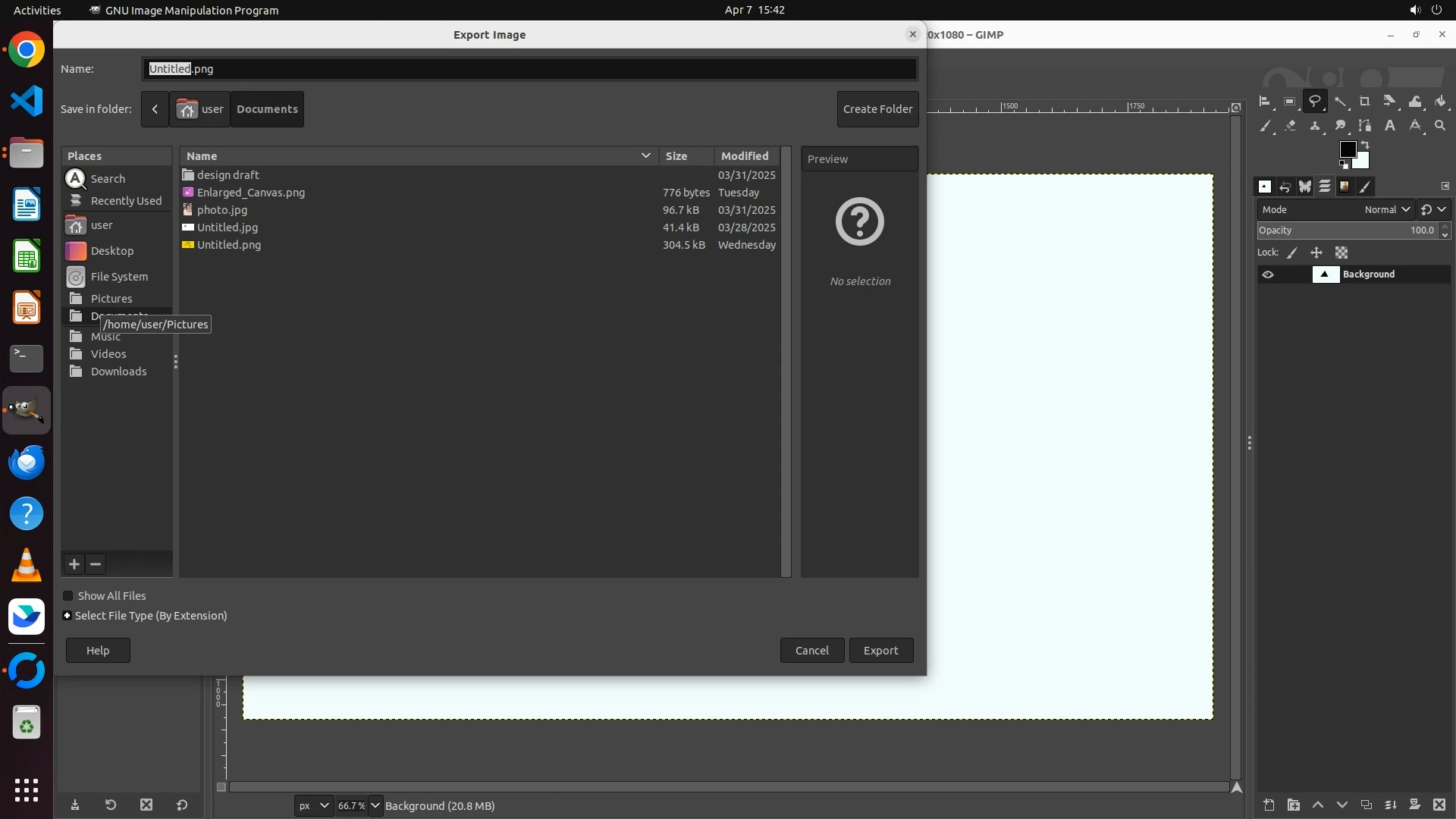Toggle lock alpha channel checkerboard icon
This screenshot has height=819, width=1456.
tap(1341, 253)
